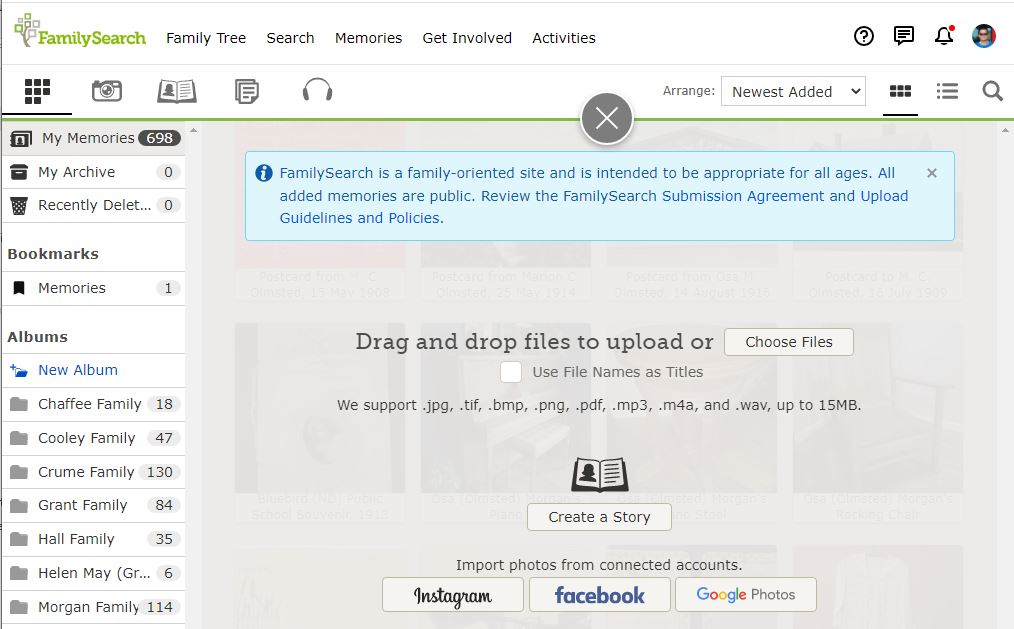Click the 130 Crume Family count badge
The height and width of the screenshot is (629, 1014).
pyautogui.click(x=160, y=472)
